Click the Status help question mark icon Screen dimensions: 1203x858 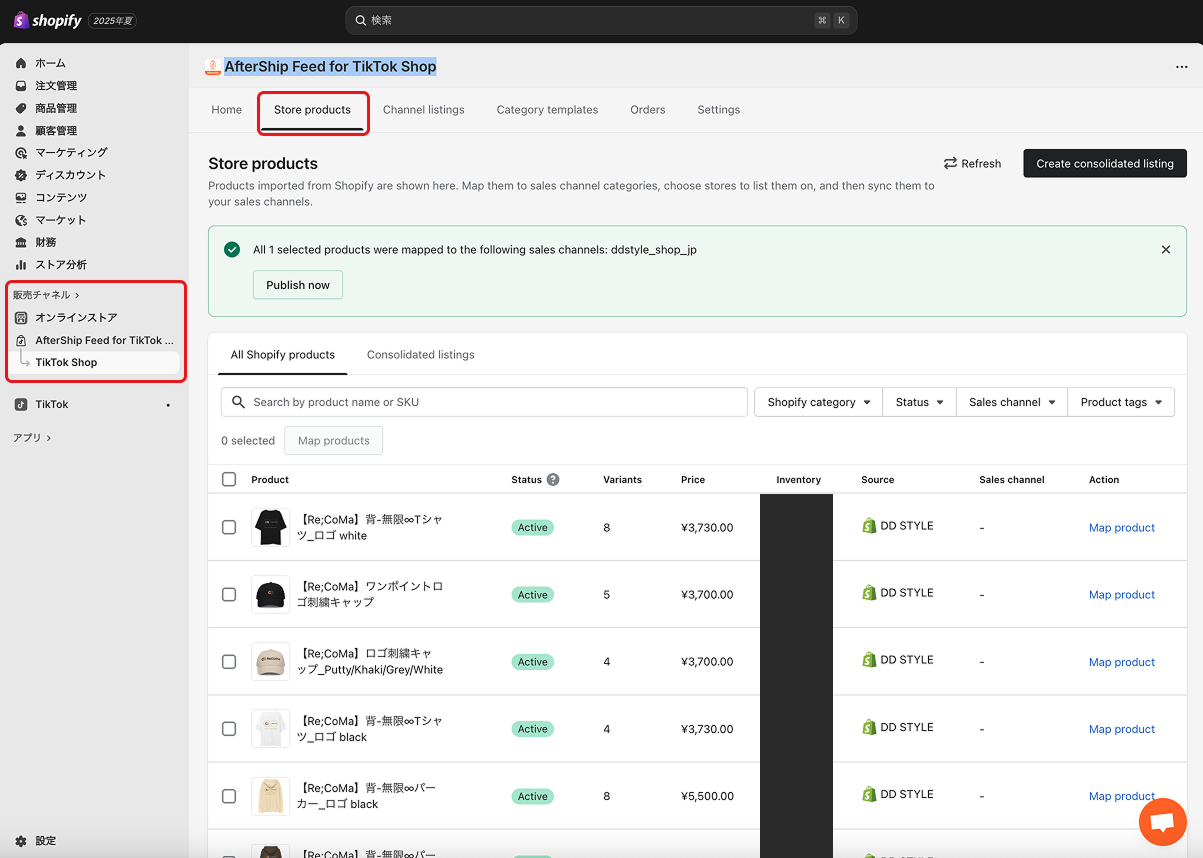[553, 480]
